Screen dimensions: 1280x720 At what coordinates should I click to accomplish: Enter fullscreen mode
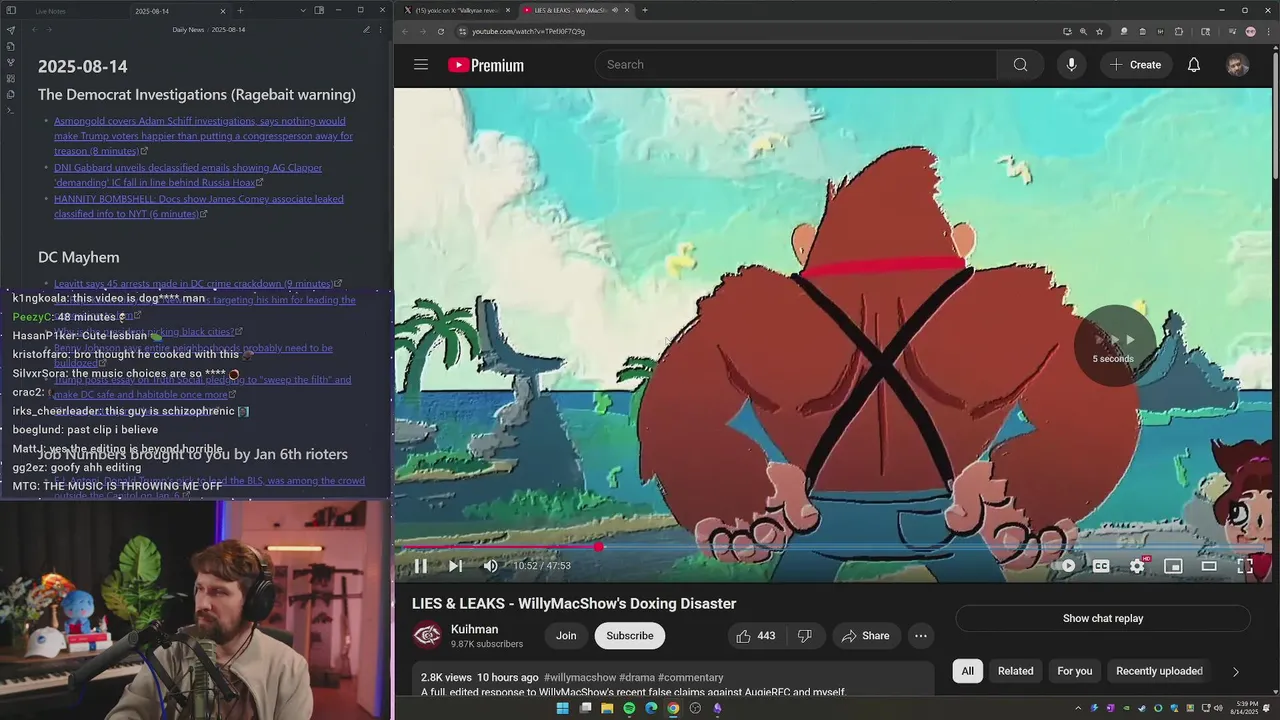coord(1245,566)
